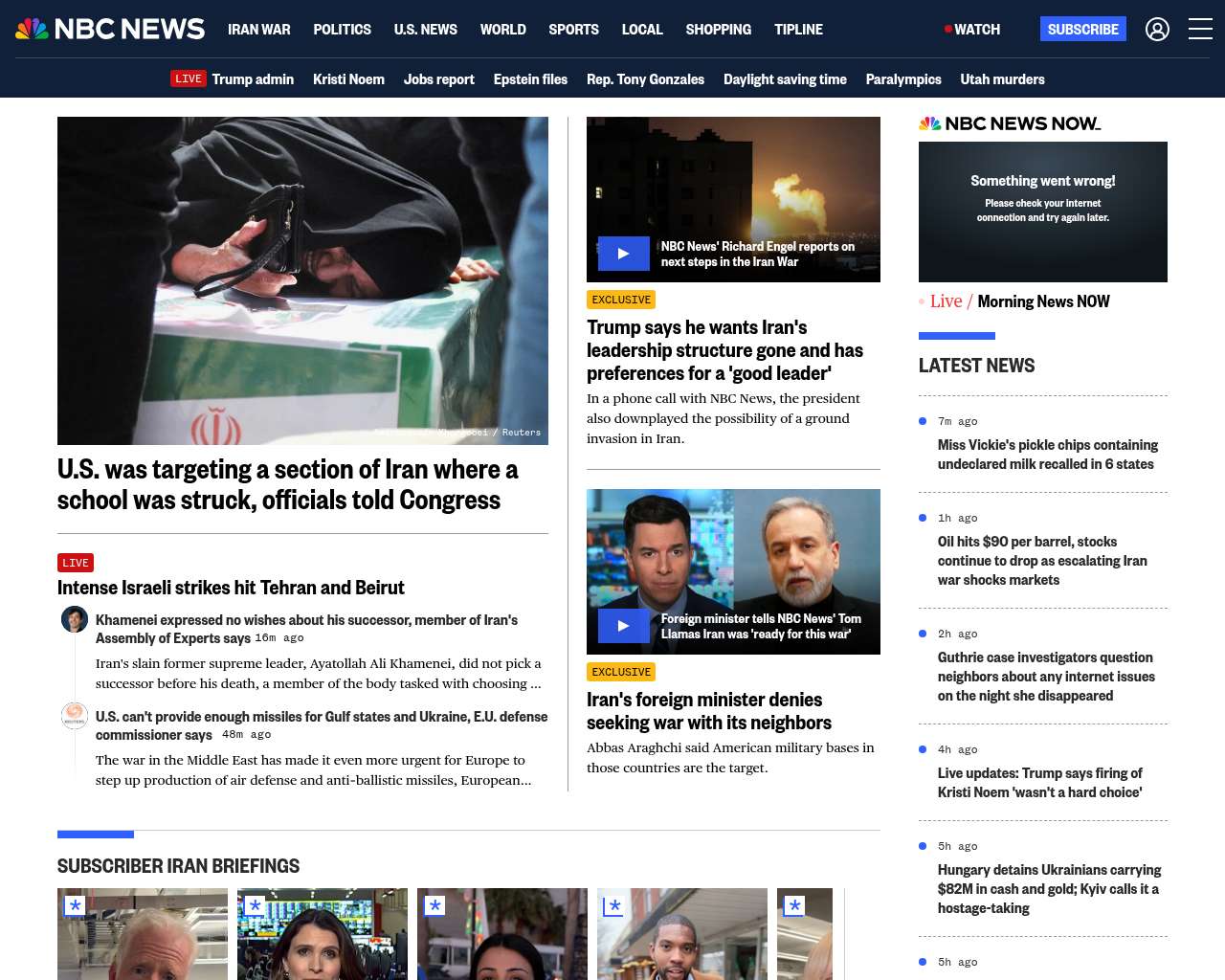Click the EXCLUSIVE tag above the Trump story
The image size is (1225, 980).
[621, 300]
